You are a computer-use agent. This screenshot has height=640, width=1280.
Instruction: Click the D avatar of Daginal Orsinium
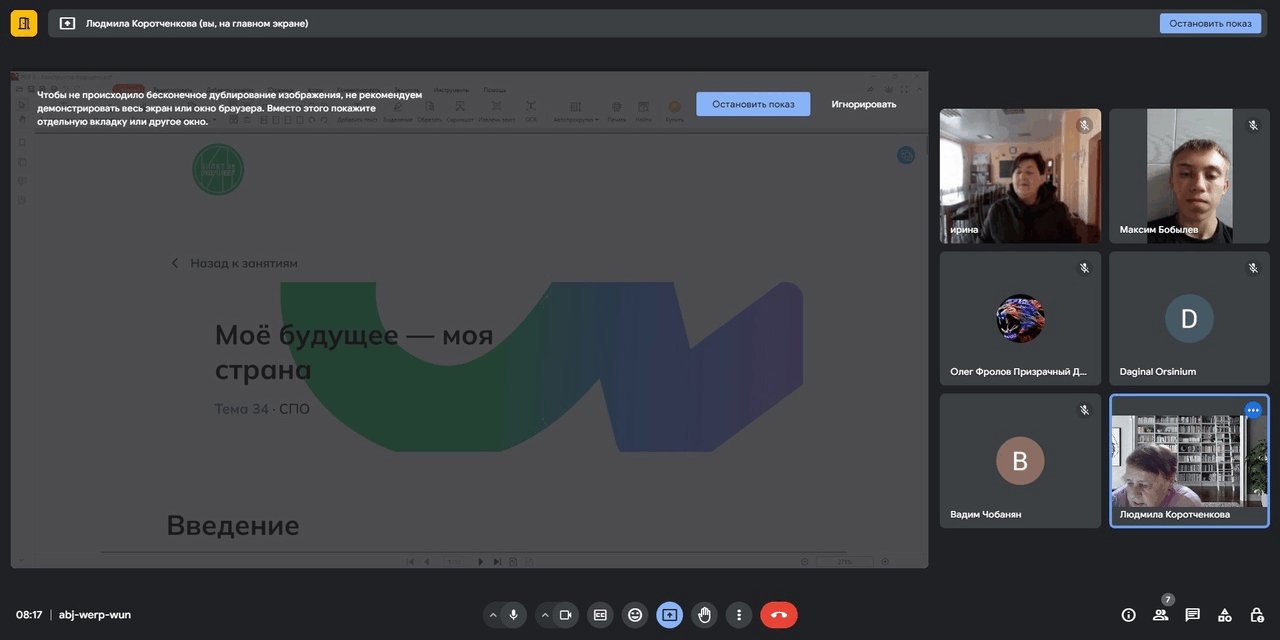click(x=1189, y=319)
